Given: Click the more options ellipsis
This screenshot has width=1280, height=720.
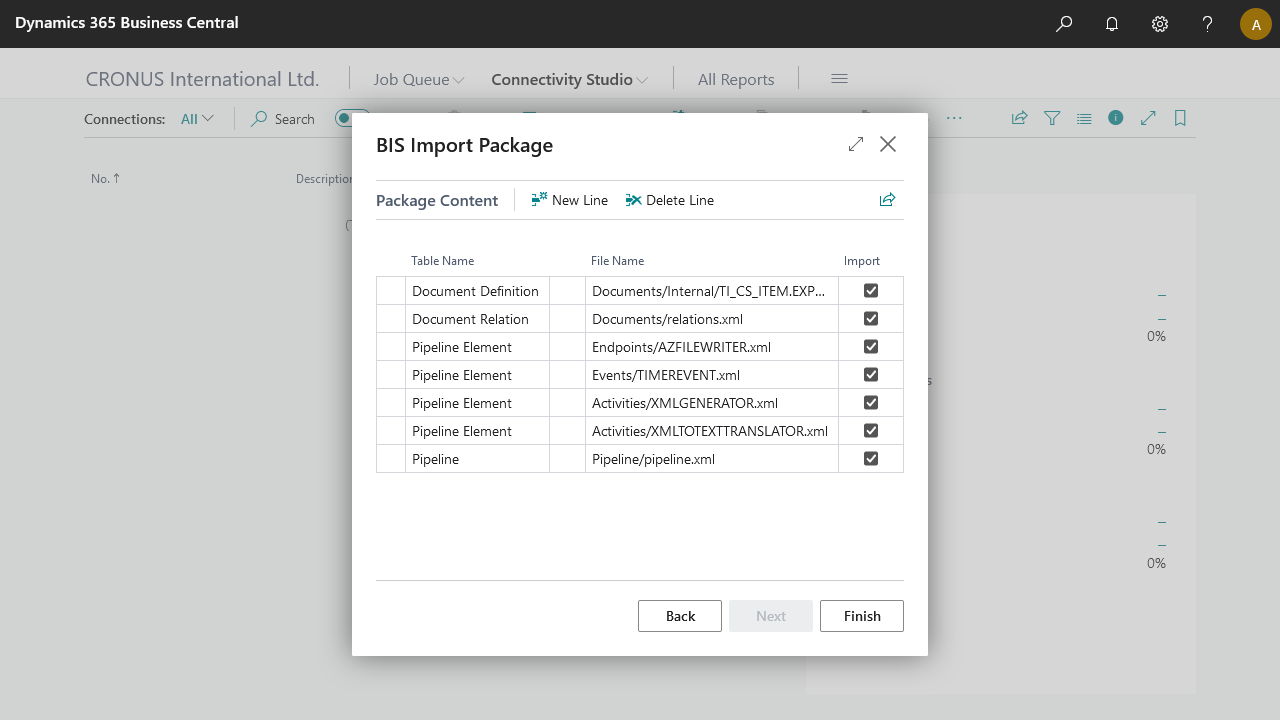Looking at the screenshot, I should point(954,118).
